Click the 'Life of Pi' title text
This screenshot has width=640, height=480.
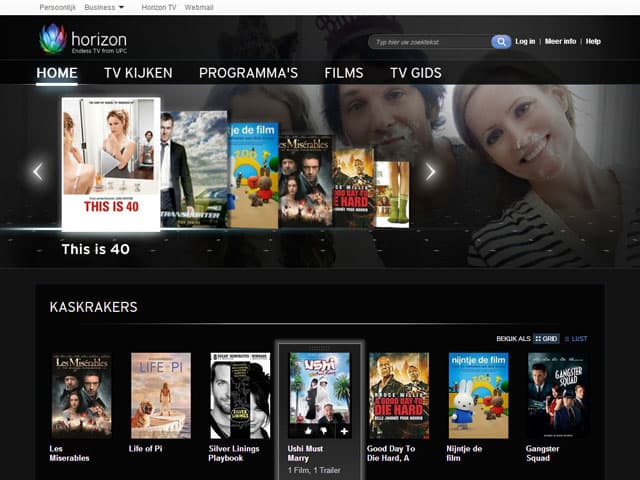coord(145,449)
